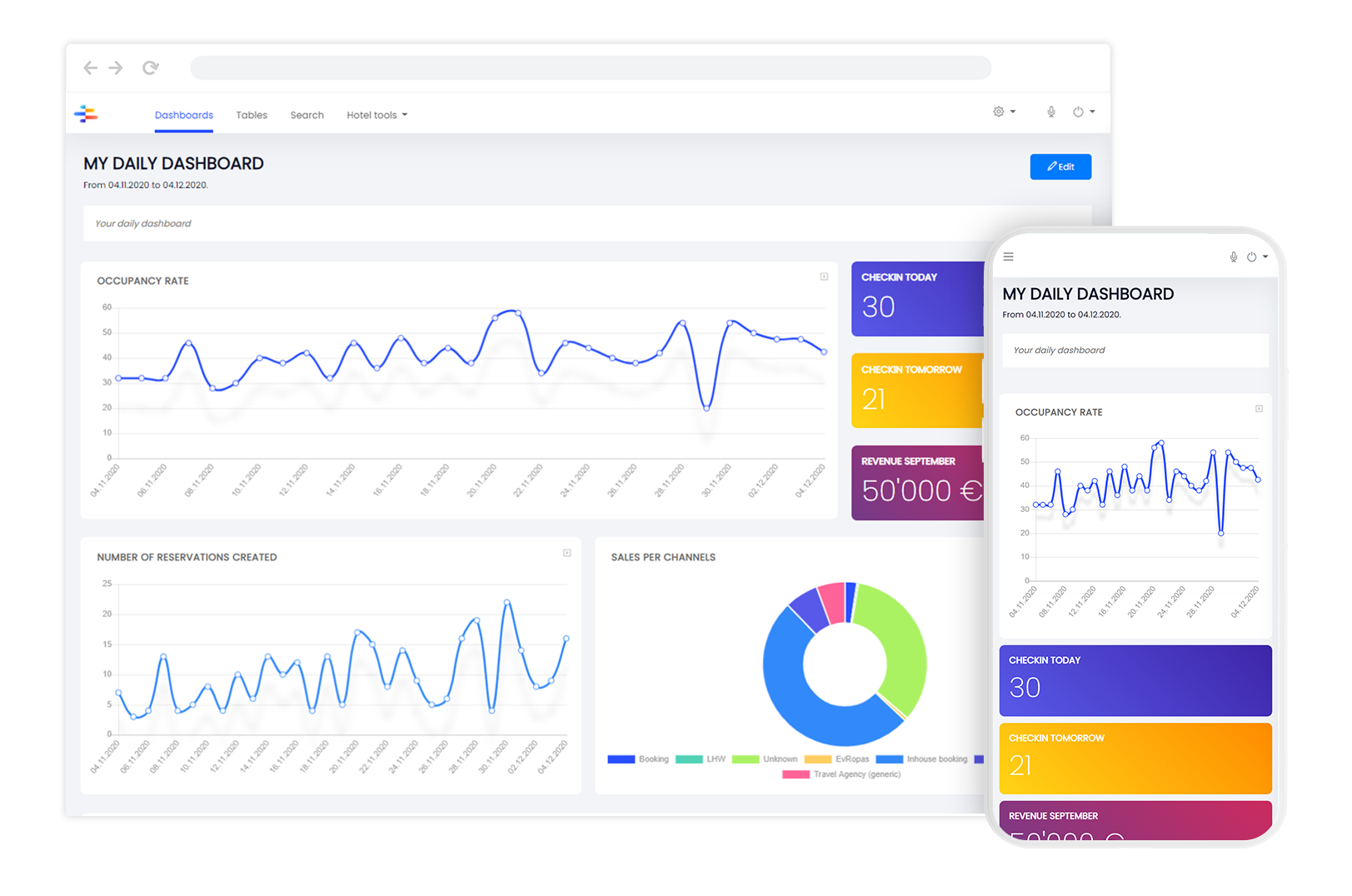Toggle the Unknown channel in the legend
This screenshot has height=896, width=1352.
point(765,759)
